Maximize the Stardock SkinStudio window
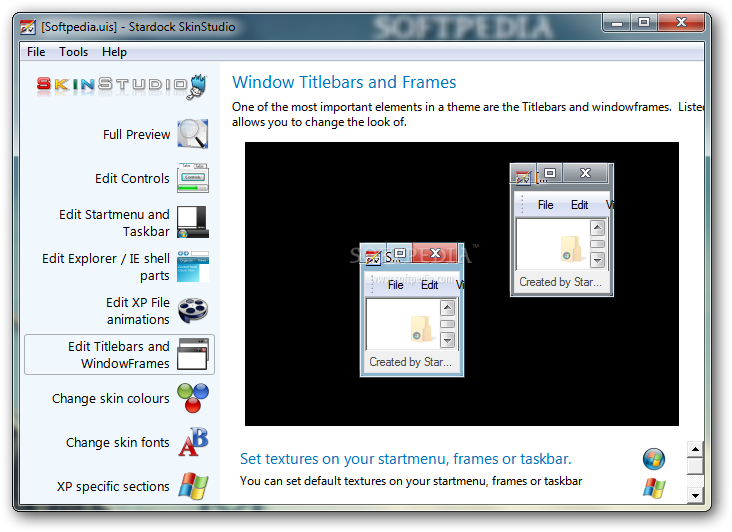This screenshot has height=532, width=732. tap(644, 23)
